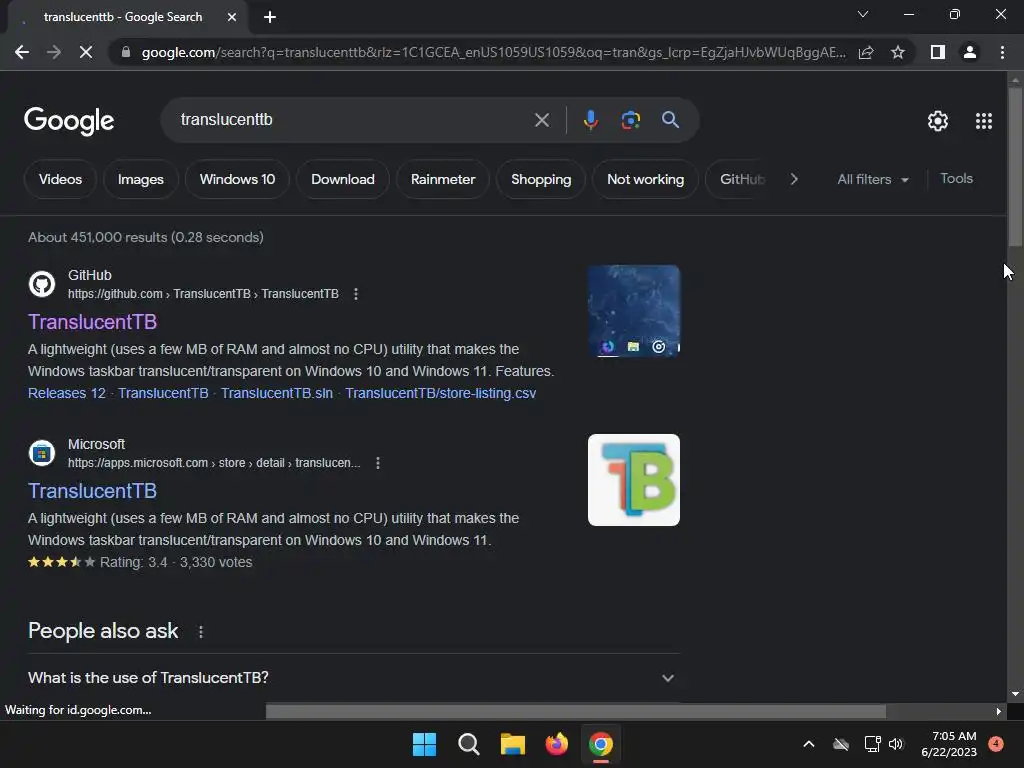The width and height of the screenshot is (1024, 768).
Task: Open Chrome three-dot menu
Action: click(1002, 52)
